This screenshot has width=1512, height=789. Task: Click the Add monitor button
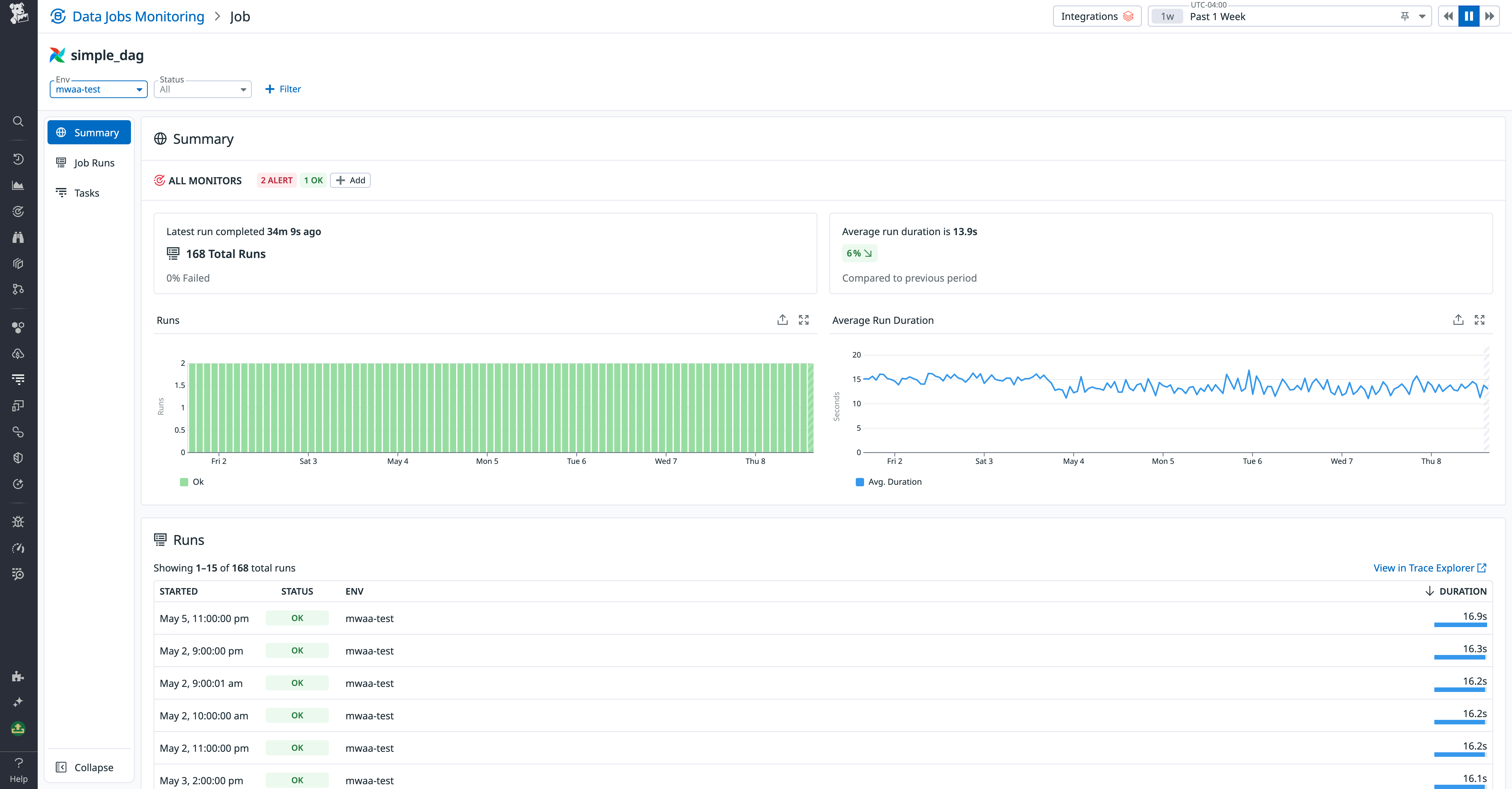click(350, 180)
